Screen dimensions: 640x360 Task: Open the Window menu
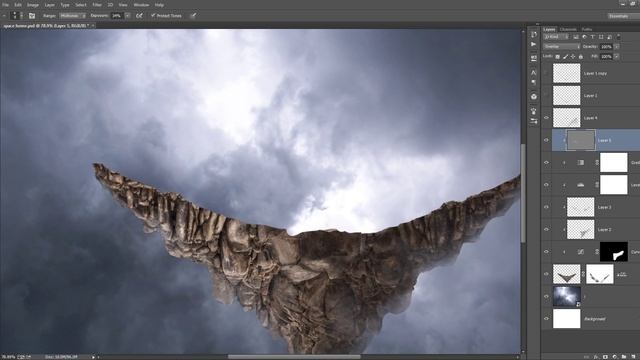click(x=141, y=5)
